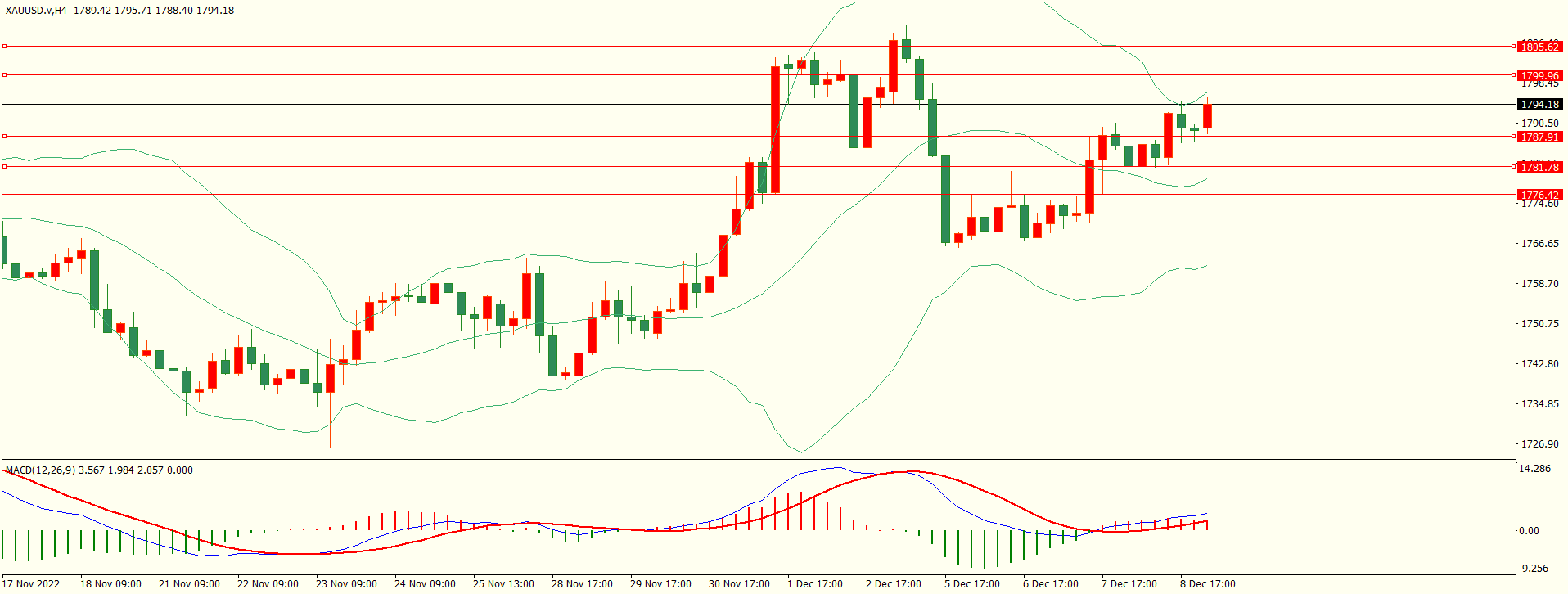Select the 1787.91 horizontal line label
1568x594 pixels.
[1539, 137]
